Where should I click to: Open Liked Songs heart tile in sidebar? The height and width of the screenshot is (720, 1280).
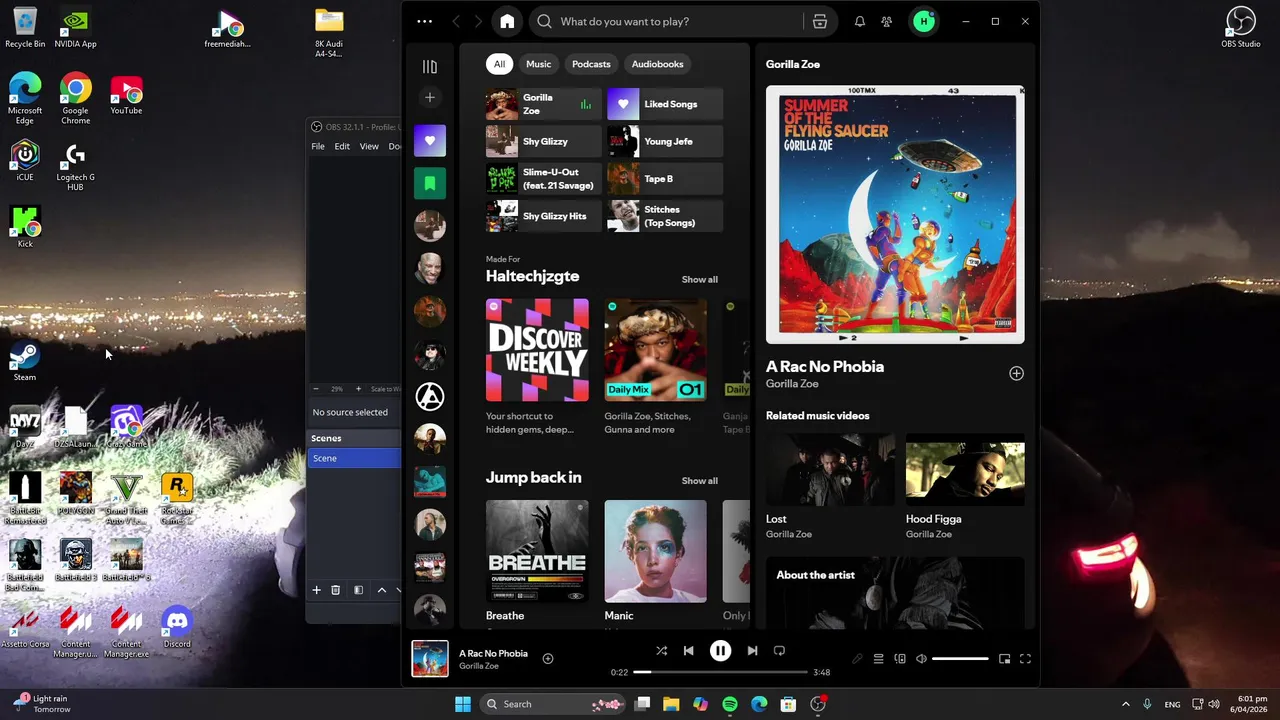point(430,141)
